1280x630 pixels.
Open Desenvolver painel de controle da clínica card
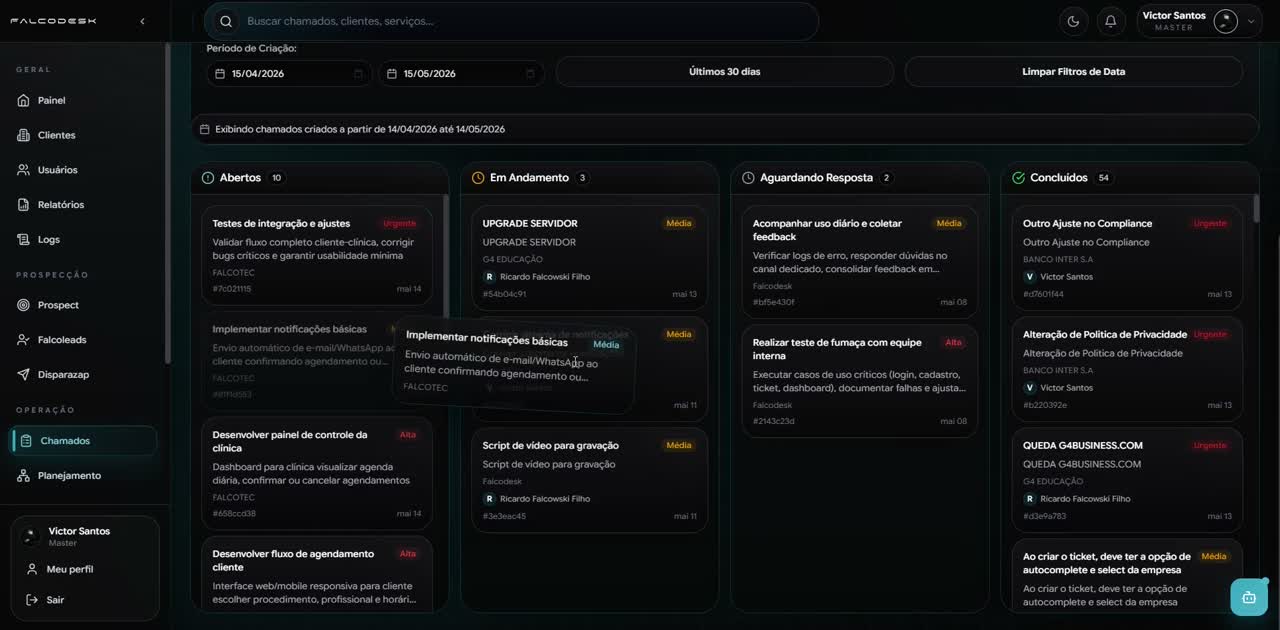coord(317,473)
